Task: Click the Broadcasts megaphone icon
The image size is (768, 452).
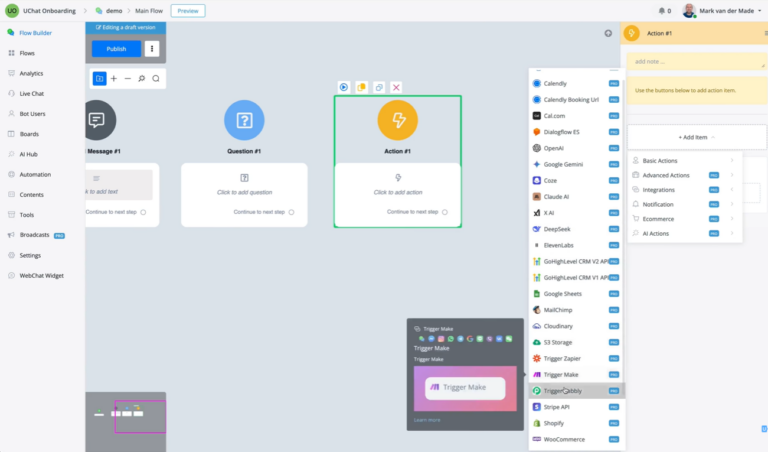Action: click(11, 235)
